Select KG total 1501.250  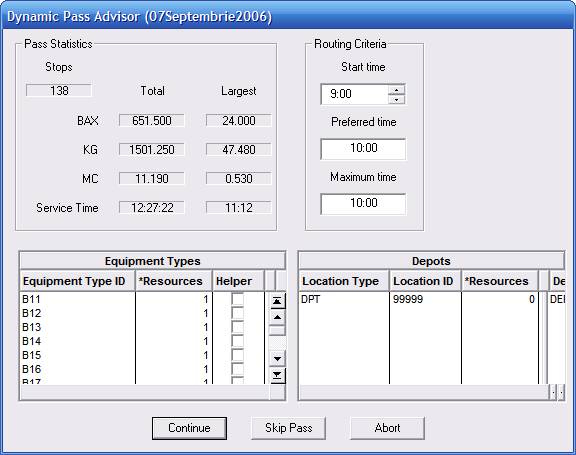(152, 149)
